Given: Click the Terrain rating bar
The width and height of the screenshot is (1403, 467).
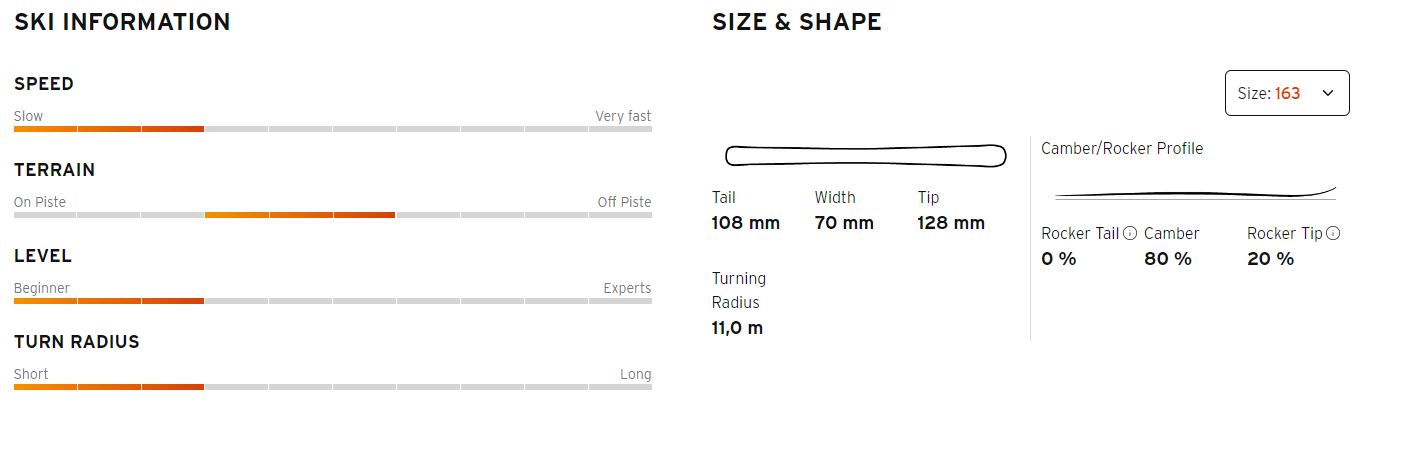Looking at the screenshot, I should click(333, 215).
